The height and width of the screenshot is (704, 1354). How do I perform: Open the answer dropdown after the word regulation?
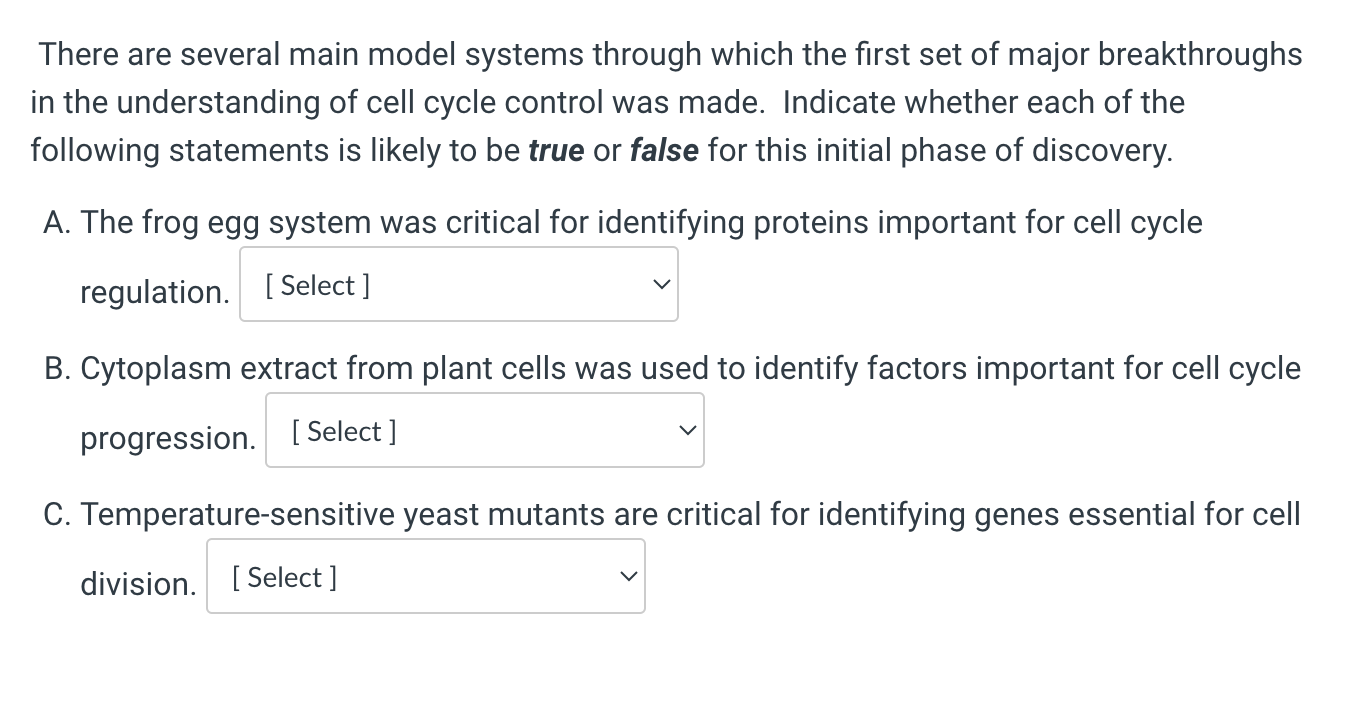[458, 284]
